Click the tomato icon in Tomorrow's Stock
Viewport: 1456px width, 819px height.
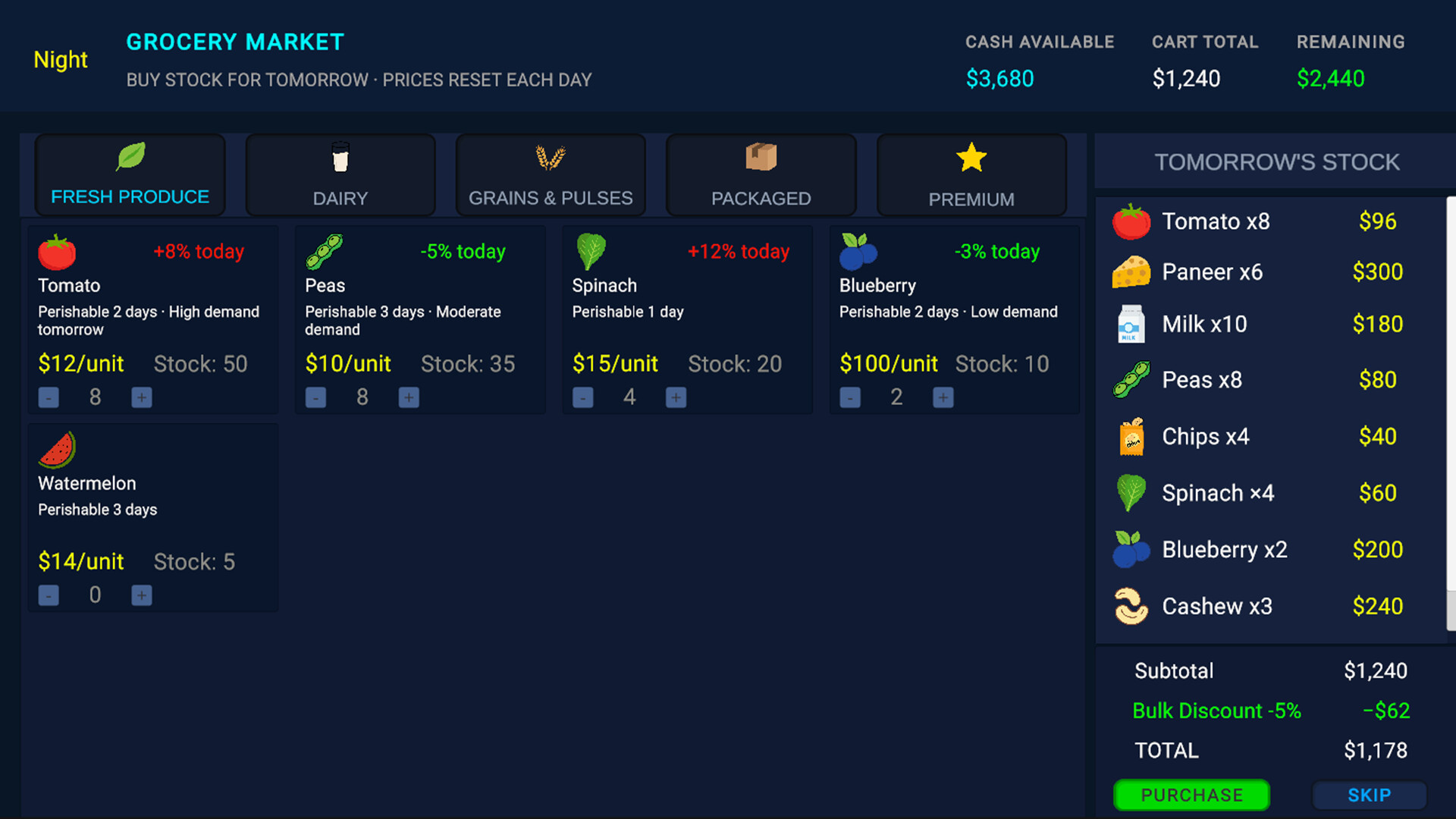point(1131,221)
